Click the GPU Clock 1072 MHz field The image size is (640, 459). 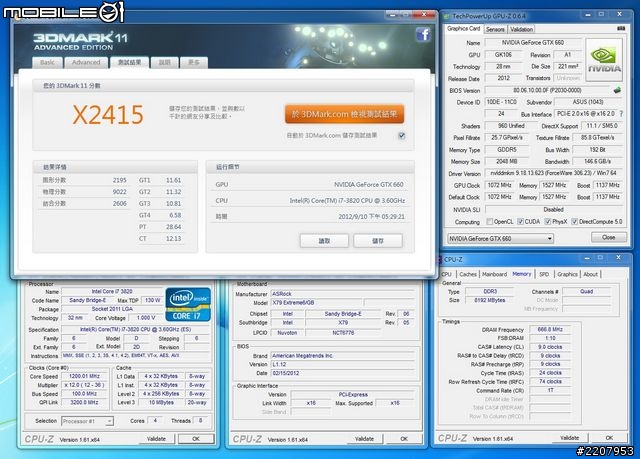click(x=499, y=185)
